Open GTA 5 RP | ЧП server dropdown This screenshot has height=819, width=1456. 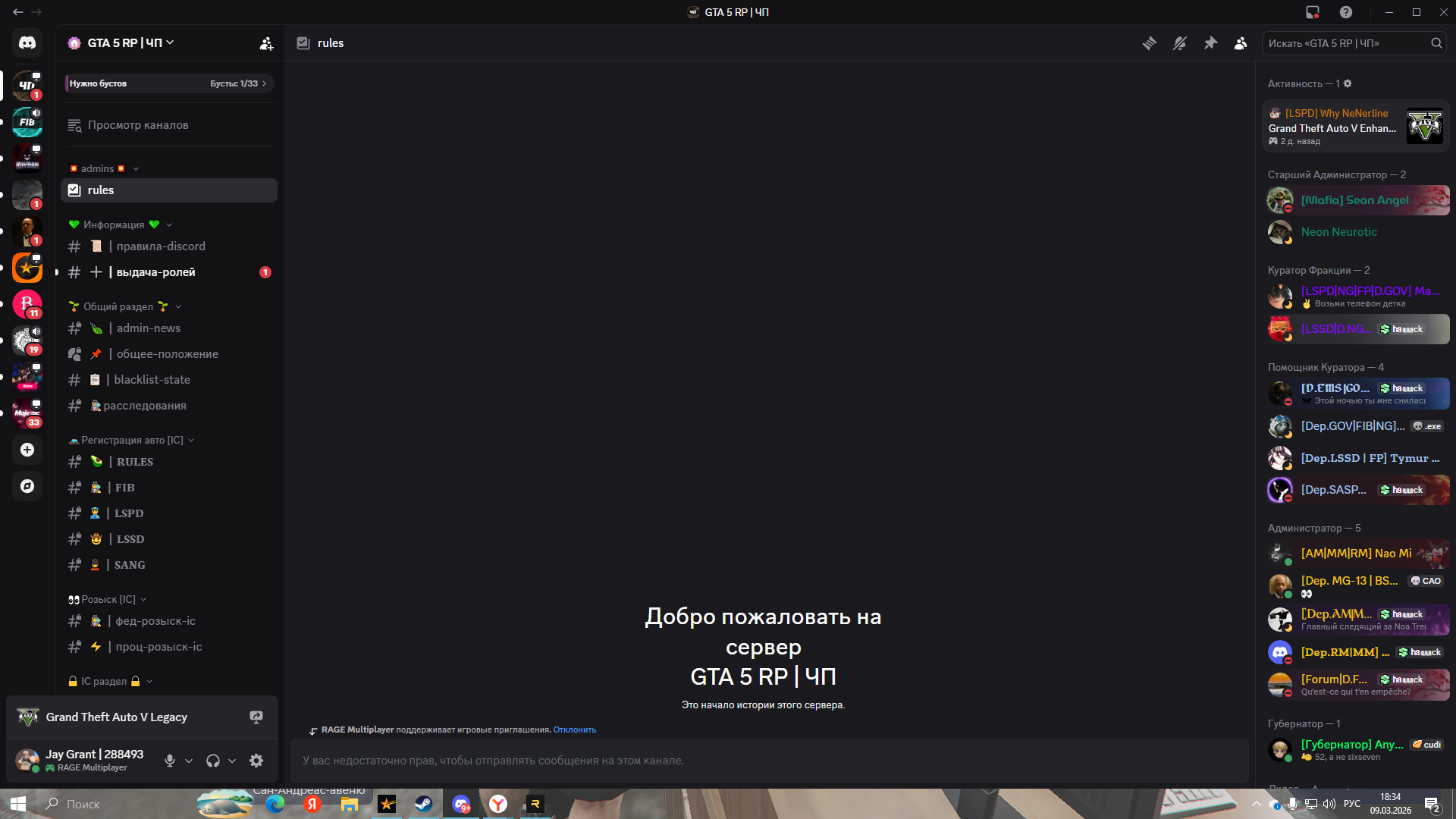125,43
